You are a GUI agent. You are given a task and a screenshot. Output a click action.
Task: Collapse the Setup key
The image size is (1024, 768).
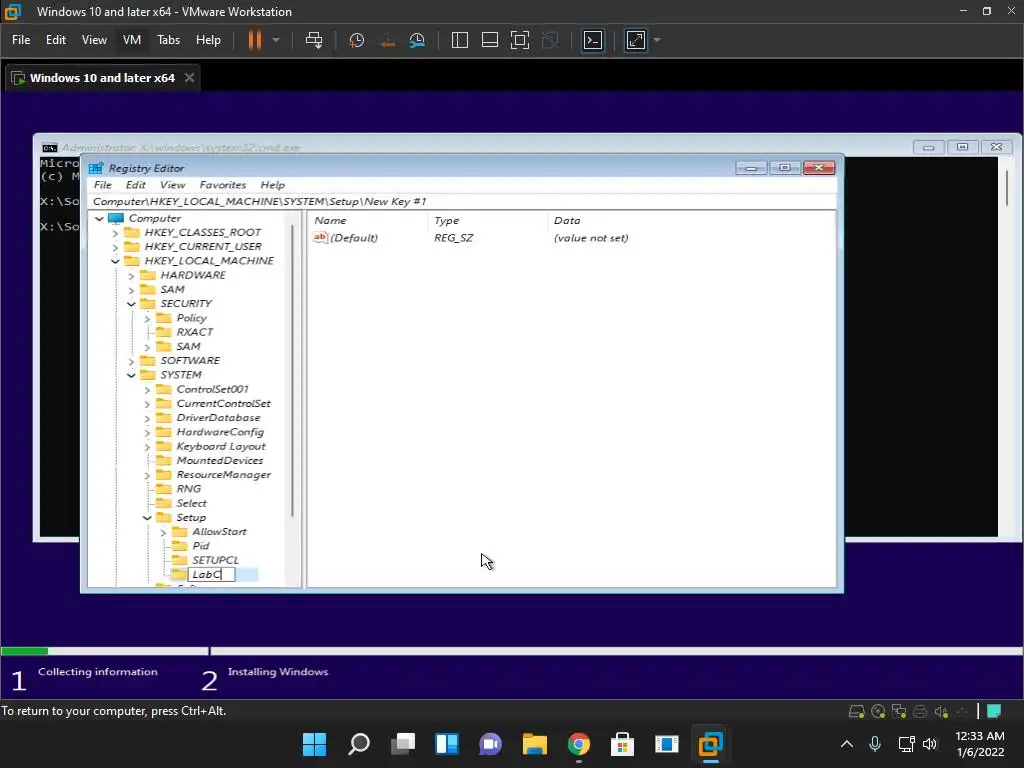[x=147, y=519]
